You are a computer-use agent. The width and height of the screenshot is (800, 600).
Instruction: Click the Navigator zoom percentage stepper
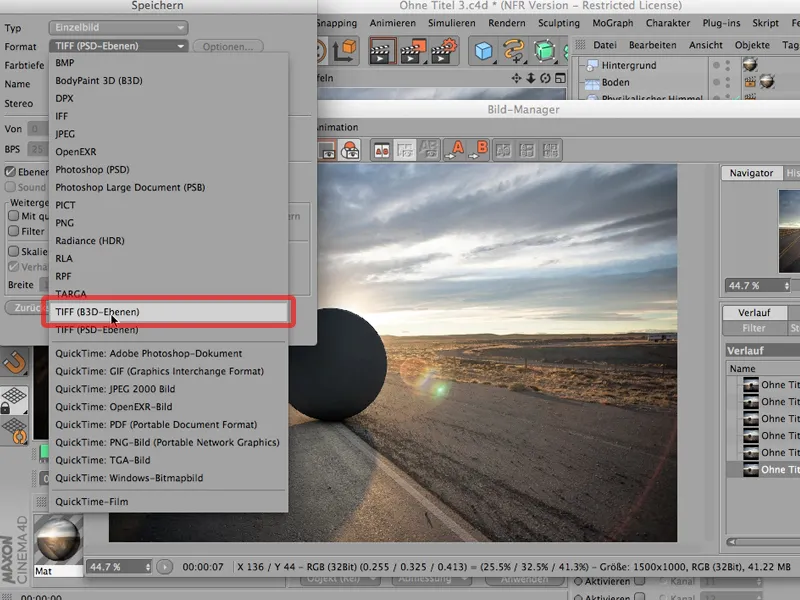point(786,286)
